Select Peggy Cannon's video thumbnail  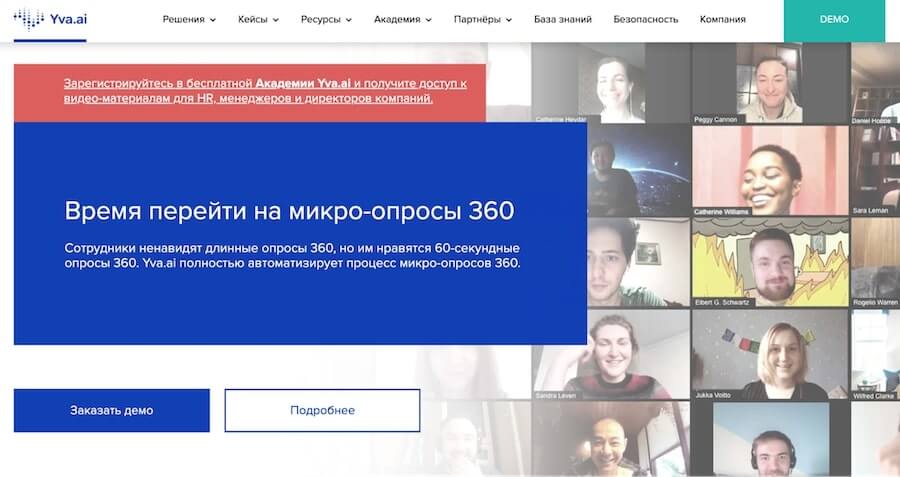click(x=770, y=83)
